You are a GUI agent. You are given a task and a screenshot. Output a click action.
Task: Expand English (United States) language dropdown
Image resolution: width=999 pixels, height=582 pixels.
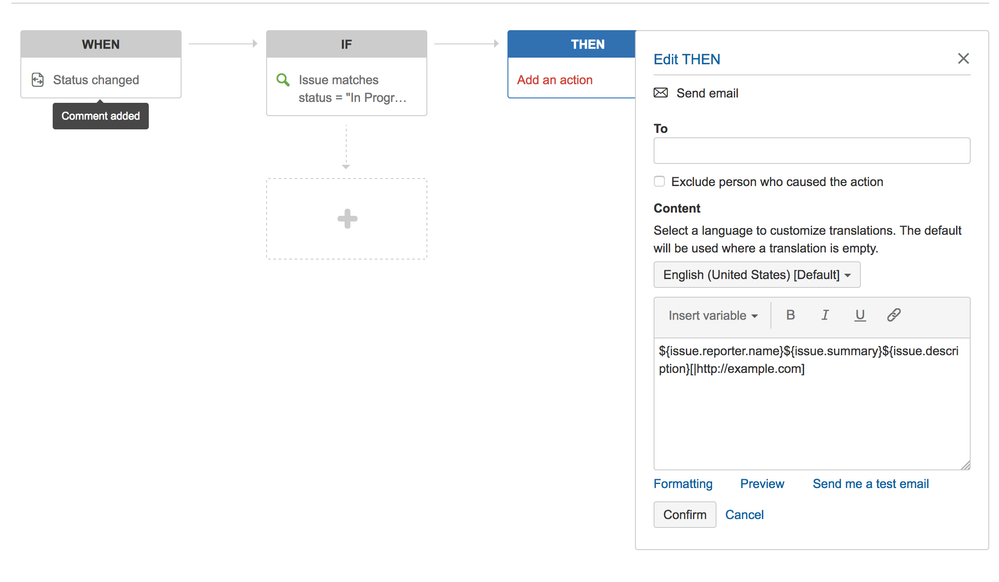point(757,275)
